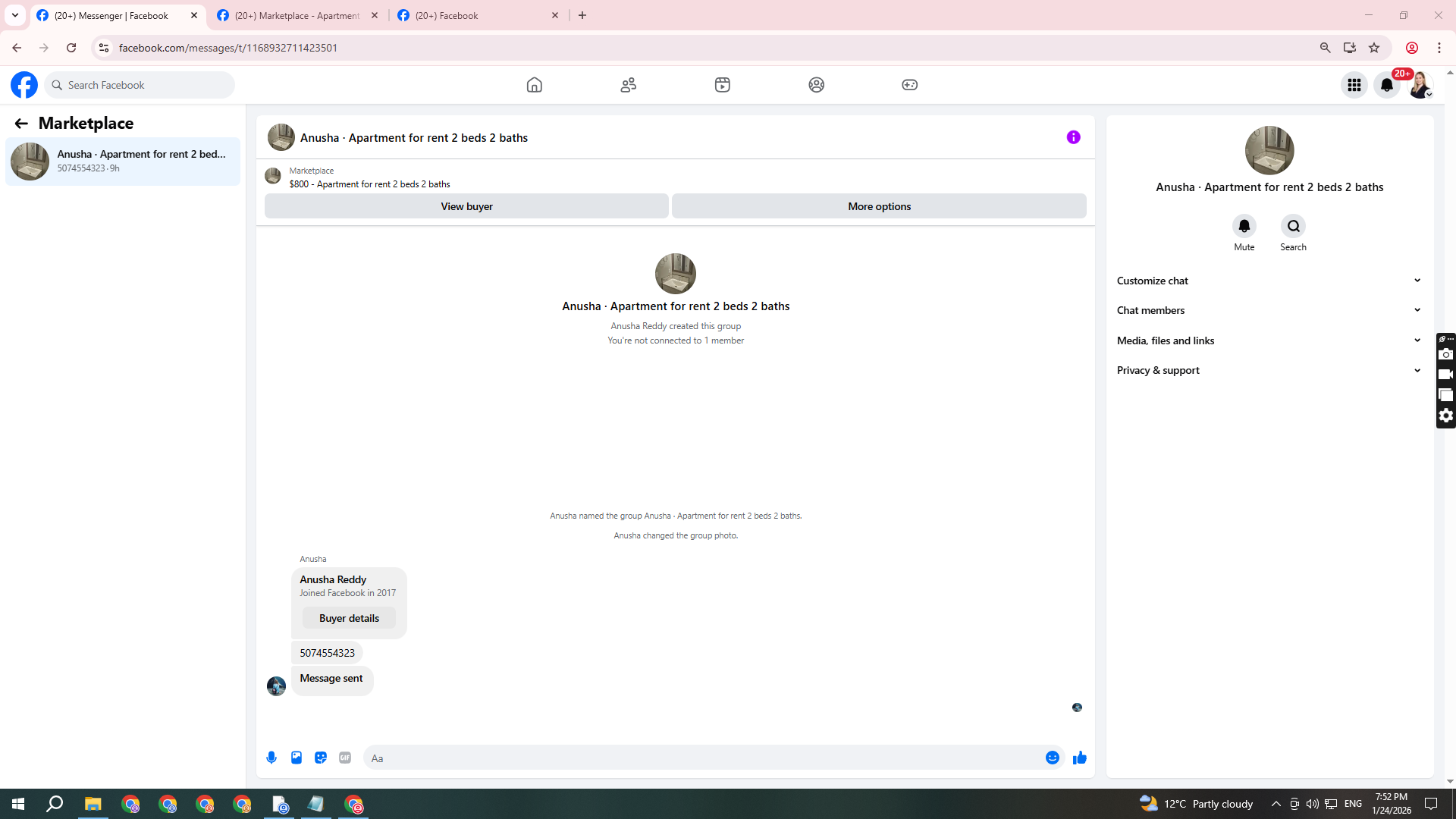Open Friends tab in top navigation
This screenshot has width=1456, height=819.
tap(629, 85)
